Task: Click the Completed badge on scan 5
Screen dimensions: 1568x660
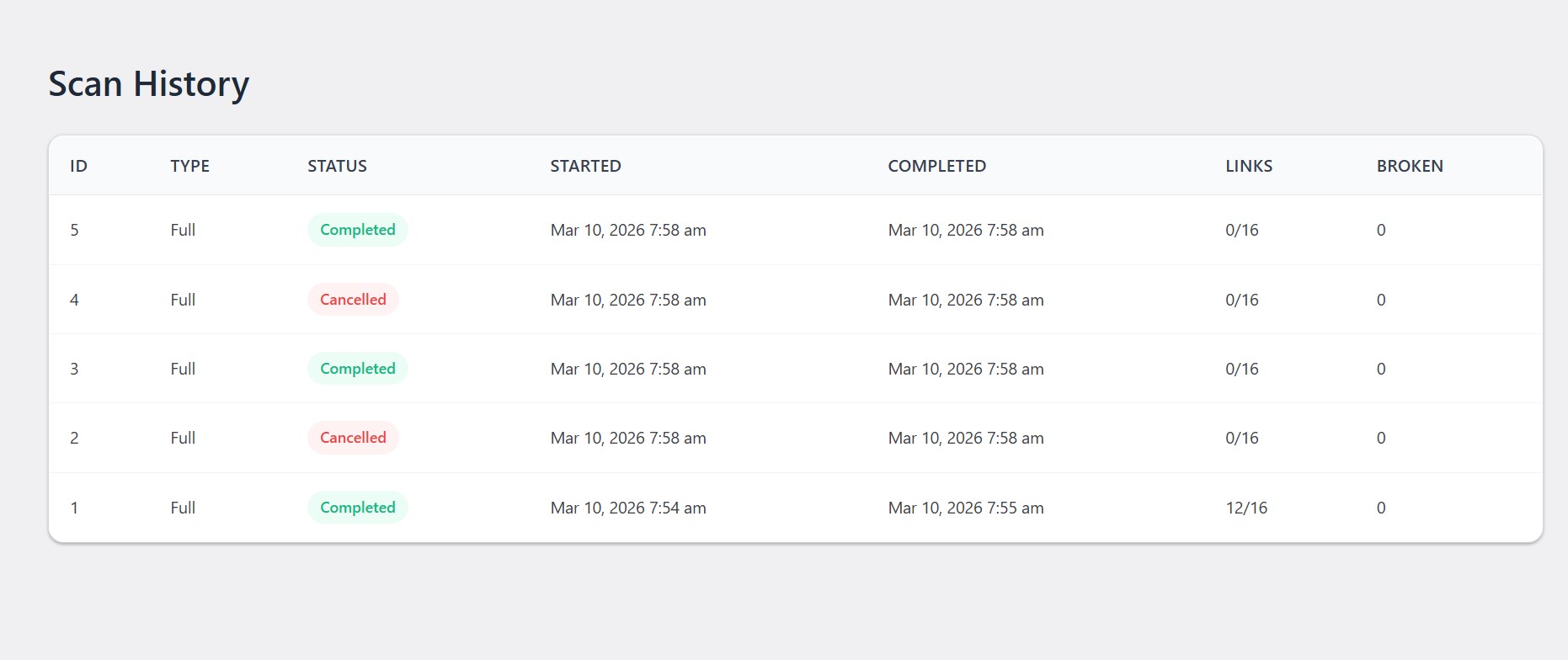Action: point(357,229)
